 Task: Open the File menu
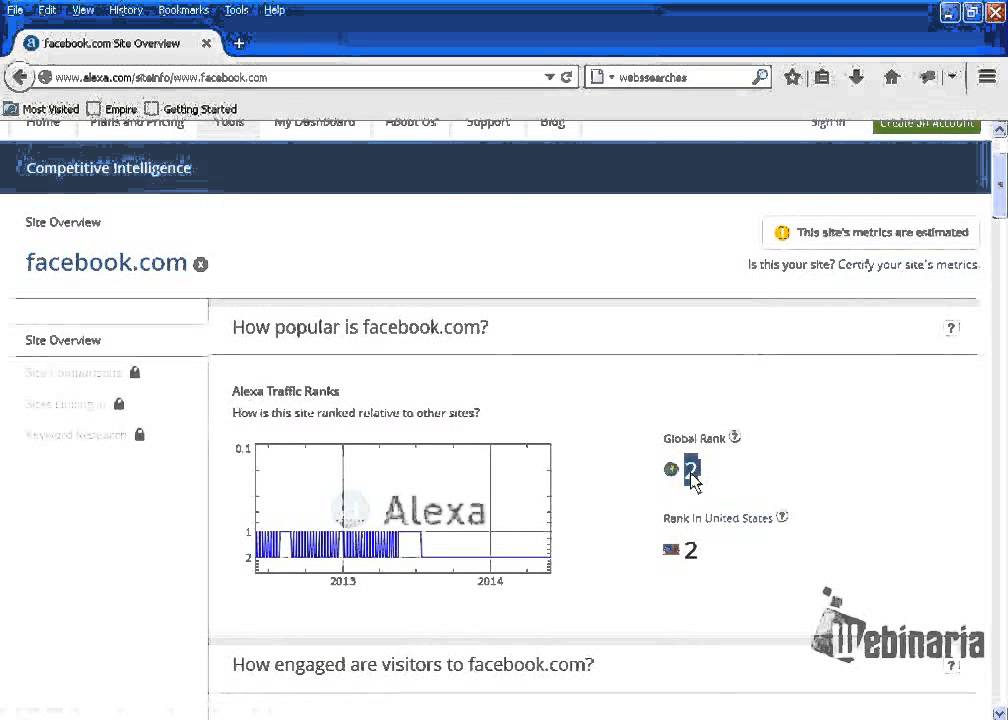point(14,10)
